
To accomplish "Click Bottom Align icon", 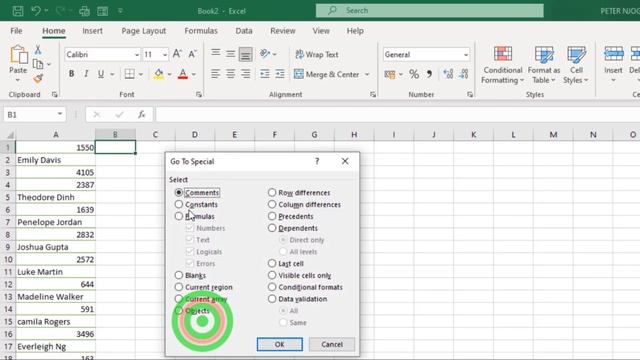I will click(246, 54).
